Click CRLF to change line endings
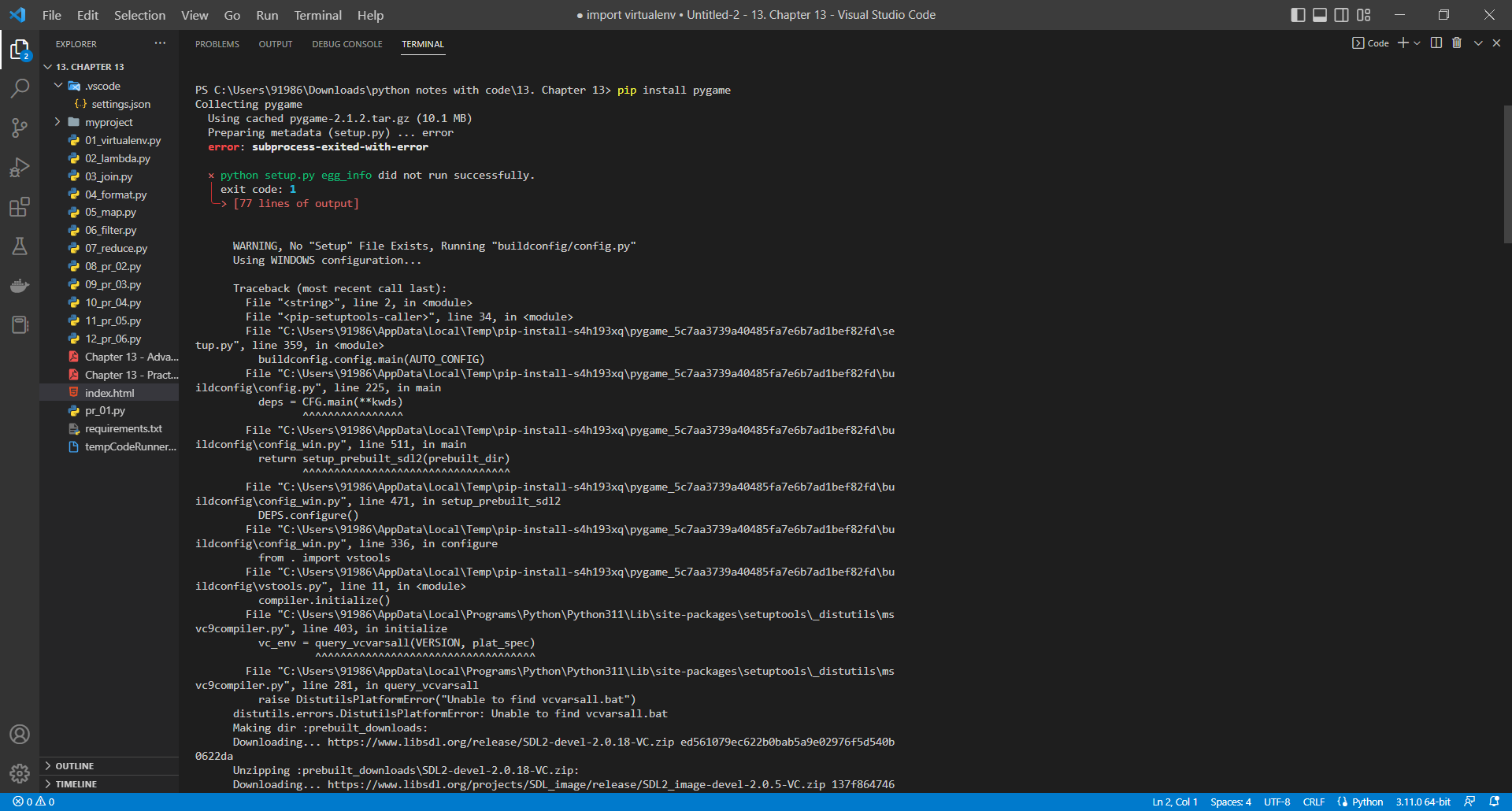This screenshot has width=1512, height=811. [x=1314, y=802]
